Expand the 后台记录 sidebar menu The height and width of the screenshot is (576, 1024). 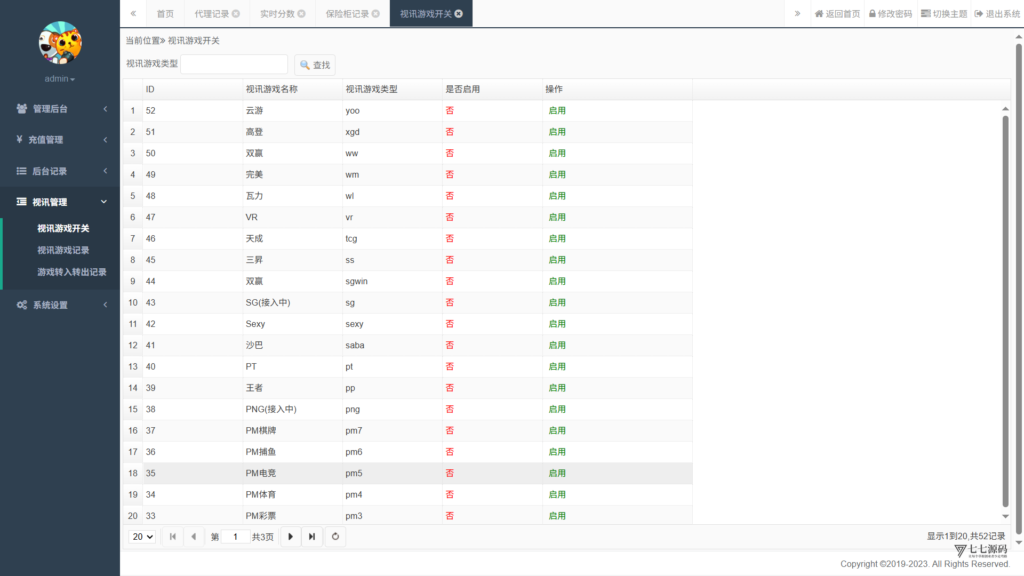coord(60,171)
